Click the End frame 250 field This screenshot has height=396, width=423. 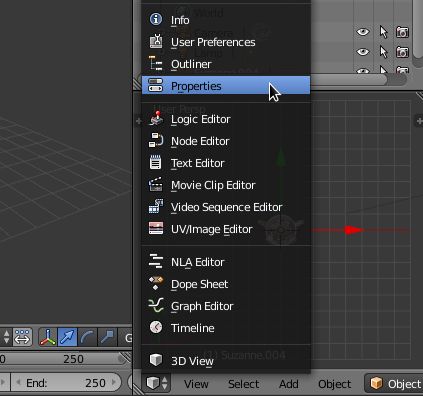(x=66, y=383)
